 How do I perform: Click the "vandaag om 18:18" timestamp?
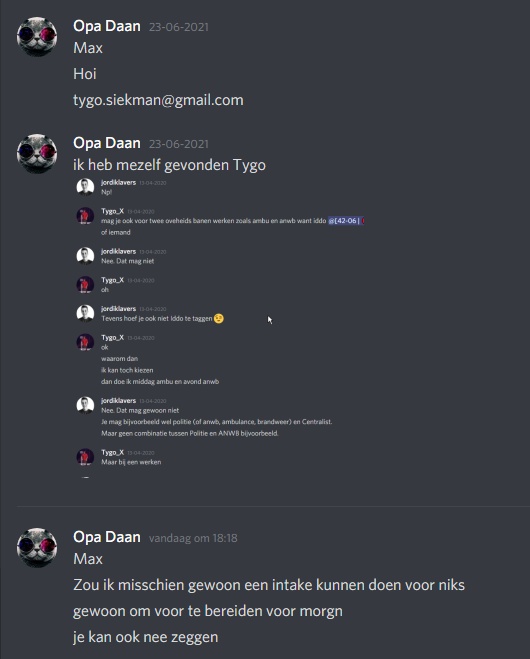(193, 538)
